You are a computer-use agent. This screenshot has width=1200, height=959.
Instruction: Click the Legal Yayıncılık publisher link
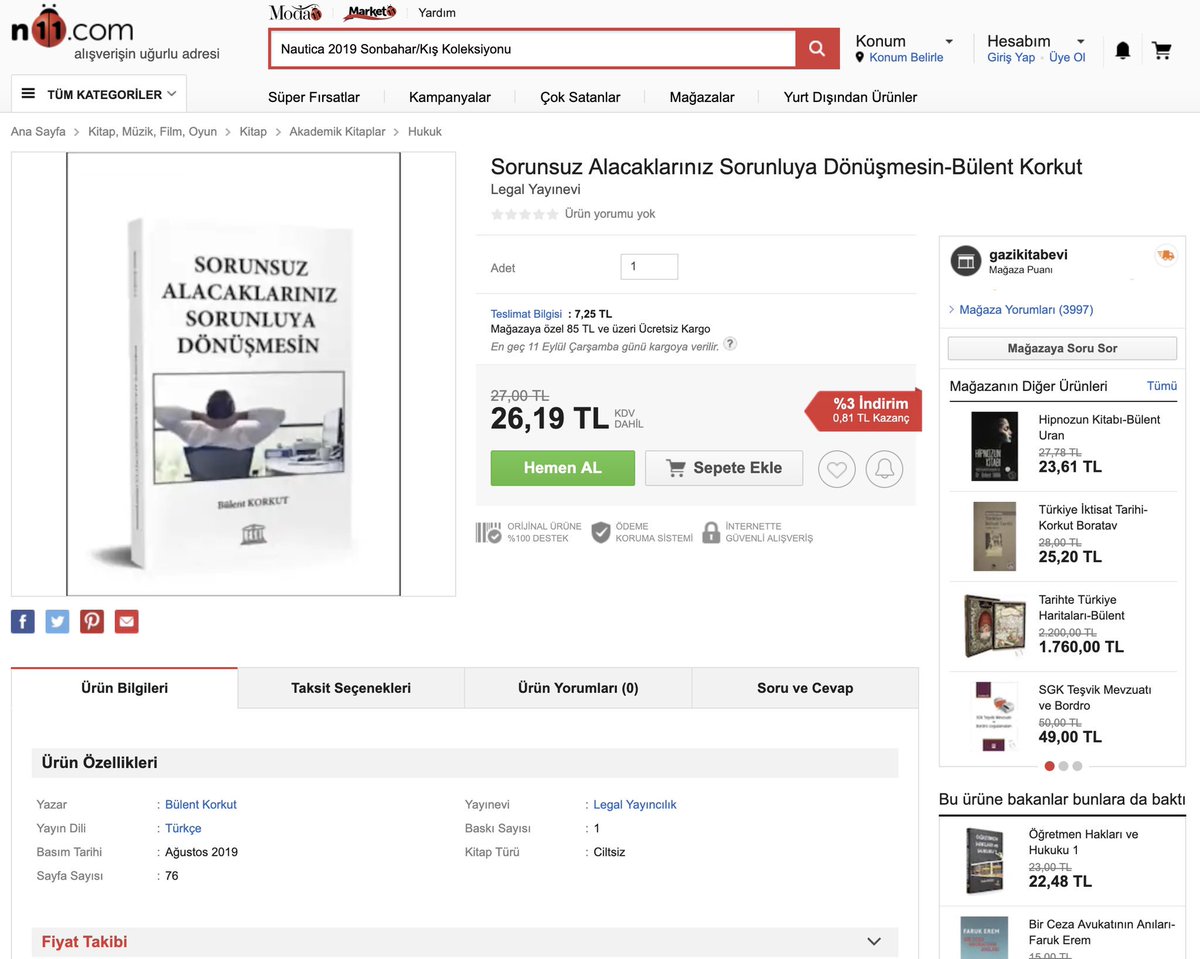[635, 804]
